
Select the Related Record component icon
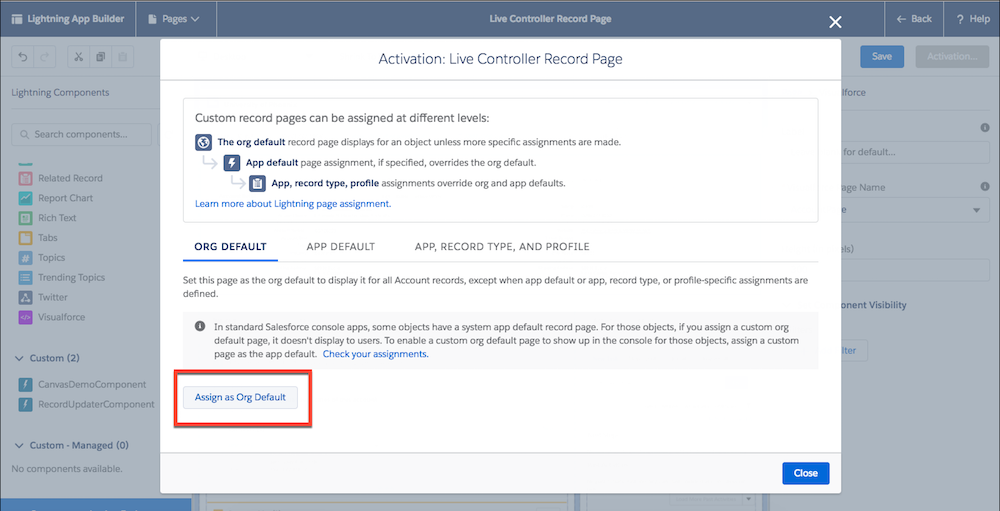pos(26,178)
